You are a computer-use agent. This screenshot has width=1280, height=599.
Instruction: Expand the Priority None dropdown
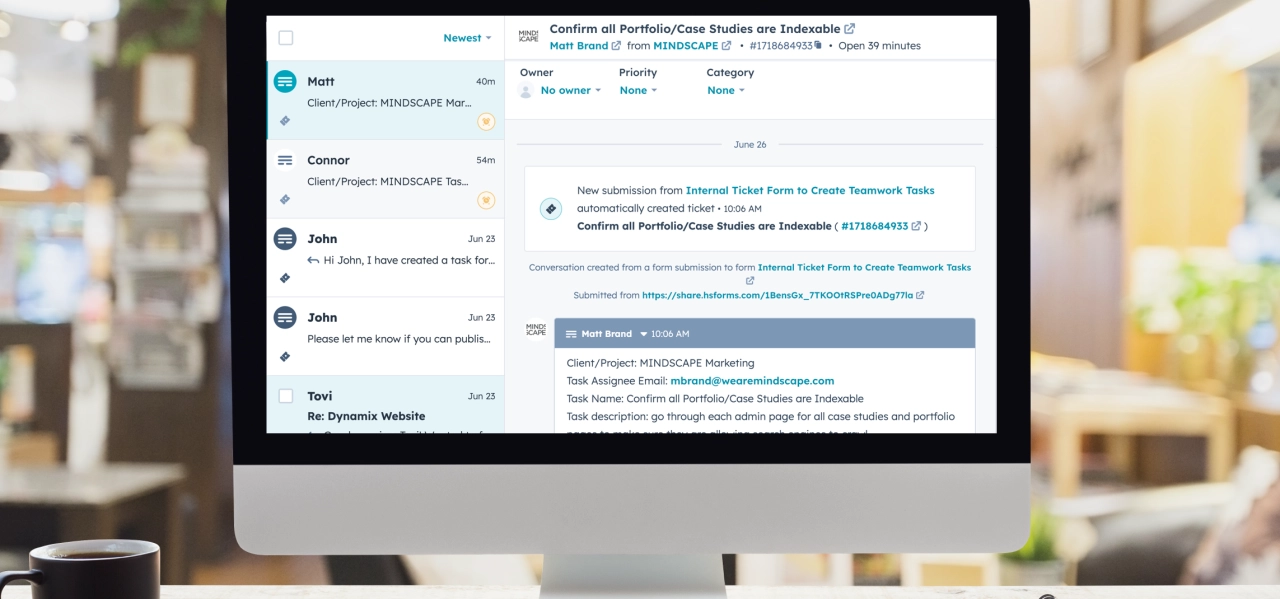[x=638, y=90]
